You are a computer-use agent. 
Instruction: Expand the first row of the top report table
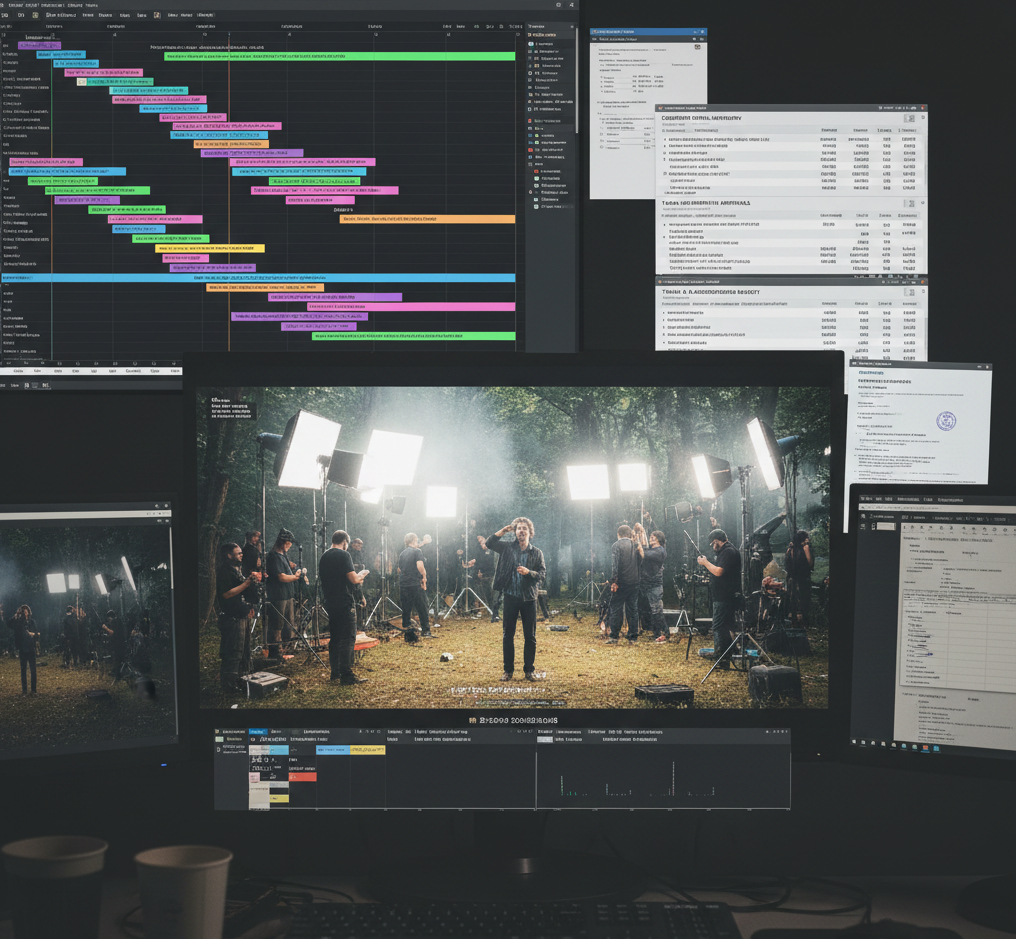(665, 139)
